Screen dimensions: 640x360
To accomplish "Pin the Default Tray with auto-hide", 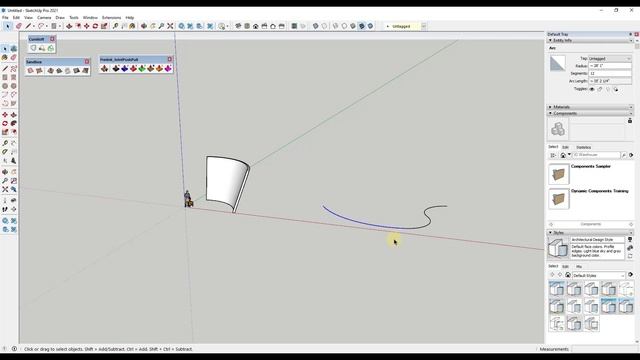I will point(631,34).
